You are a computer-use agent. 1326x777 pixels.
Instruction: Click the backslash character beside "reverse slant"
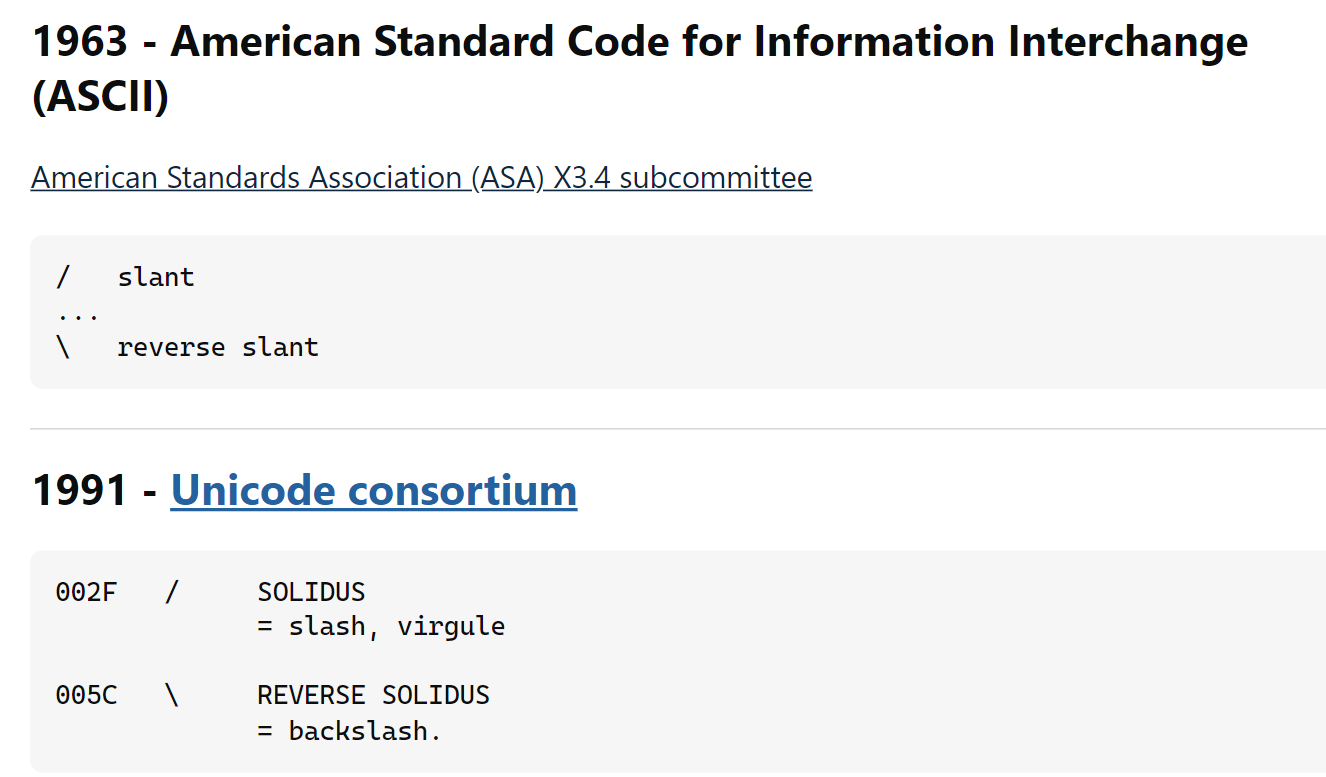point(64,347)
